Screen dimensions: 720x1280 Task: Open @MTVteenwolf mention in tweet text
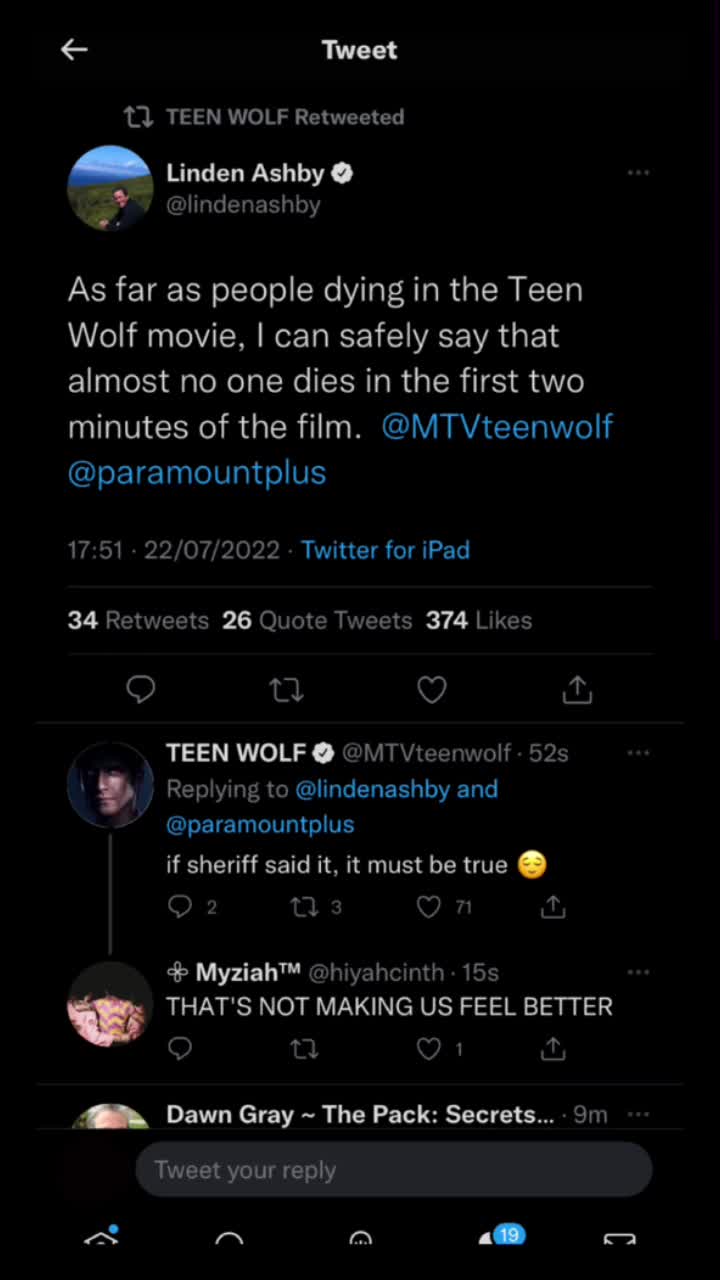point(497,427)
